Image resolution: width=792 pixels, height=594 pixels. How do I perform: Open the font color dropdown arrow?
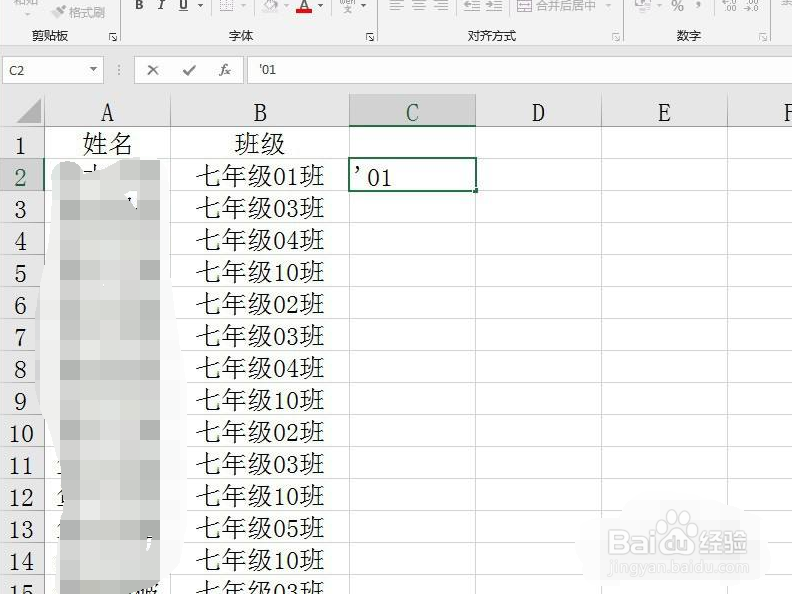click(x=320, y=6)
